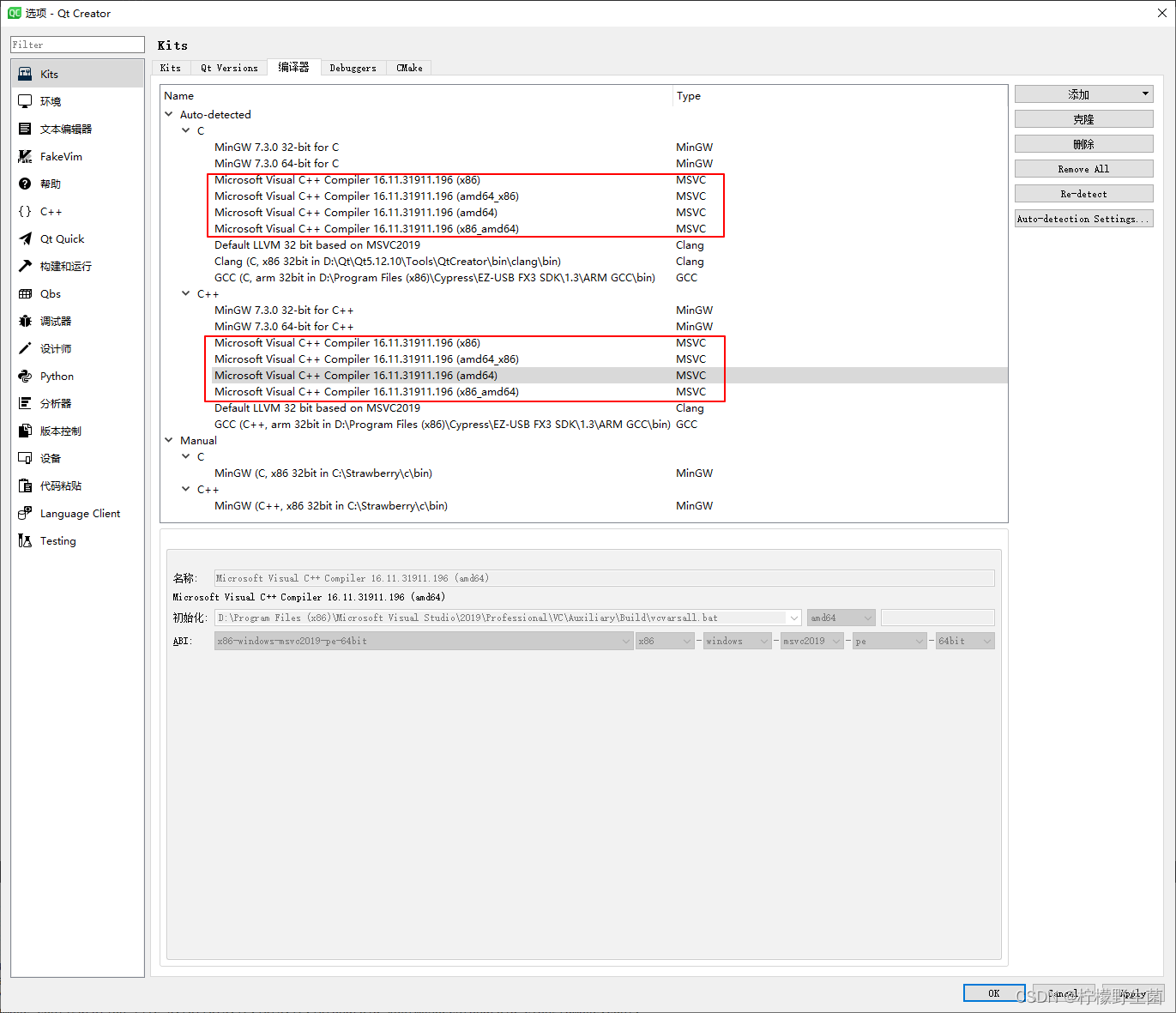Select the C++ braces icon
The image size is (1176, 1013).
click(x=25, y=211)
